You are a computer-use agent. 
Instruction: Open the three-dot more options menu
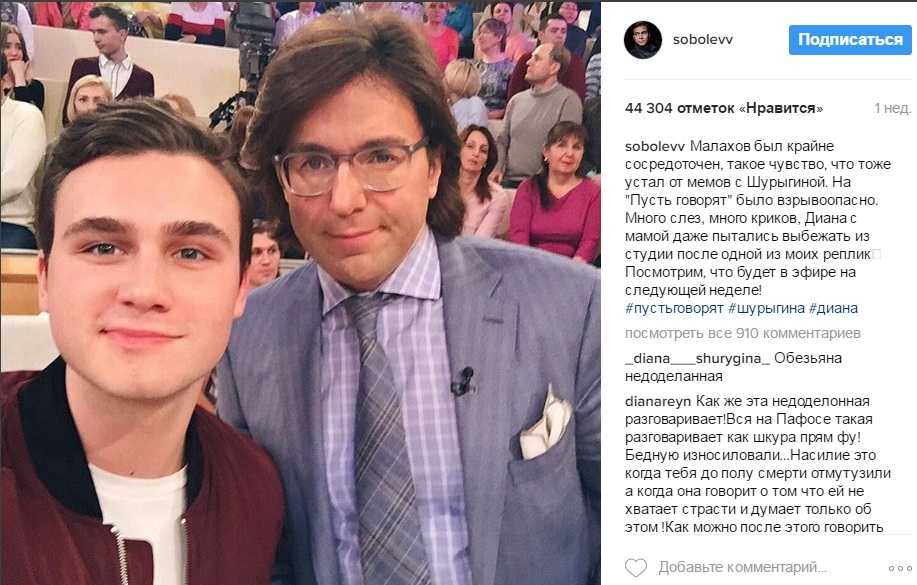click(899, 568)
